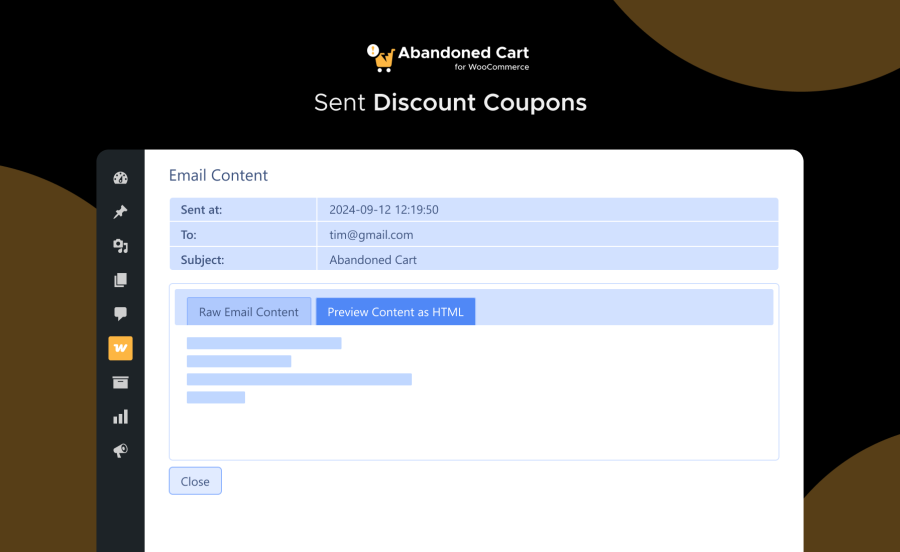Click the Sent at timestamp value

pos(384,210)
